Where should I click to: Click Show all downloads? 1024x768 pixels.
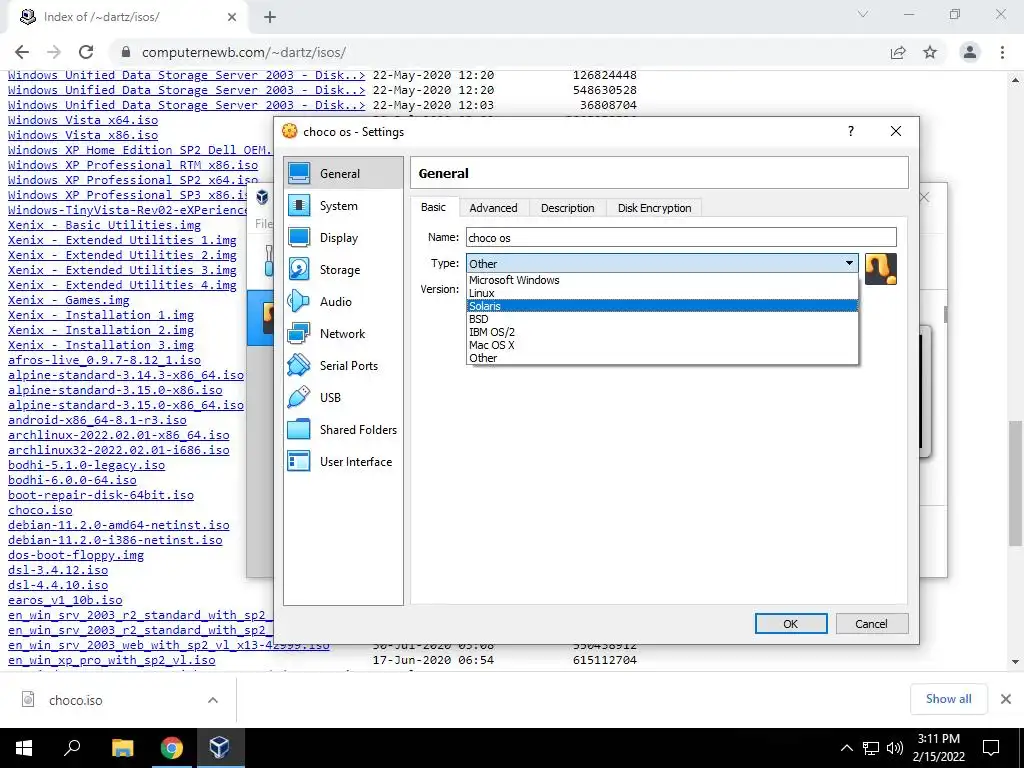[948, 699]
